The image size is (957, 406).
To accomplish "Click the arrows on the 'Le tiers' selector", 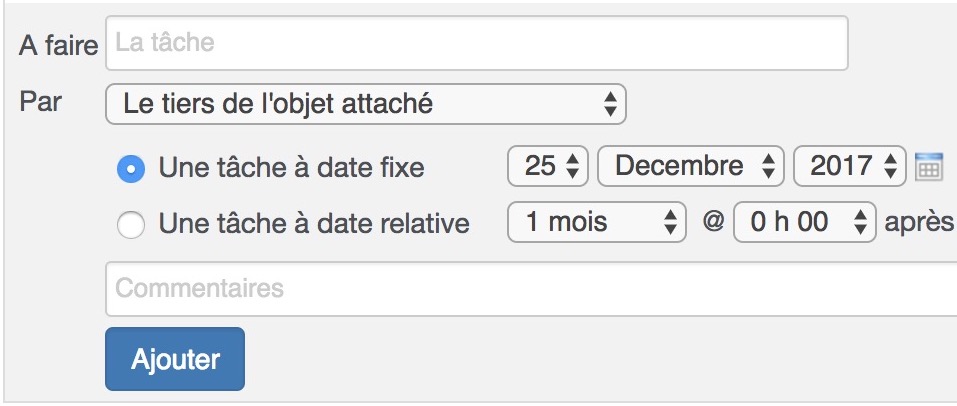I will pos(610,104).
